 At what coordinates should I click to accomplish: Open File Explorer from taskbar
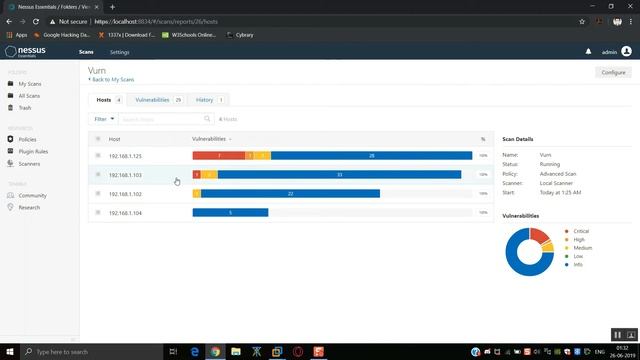point(236,351)
